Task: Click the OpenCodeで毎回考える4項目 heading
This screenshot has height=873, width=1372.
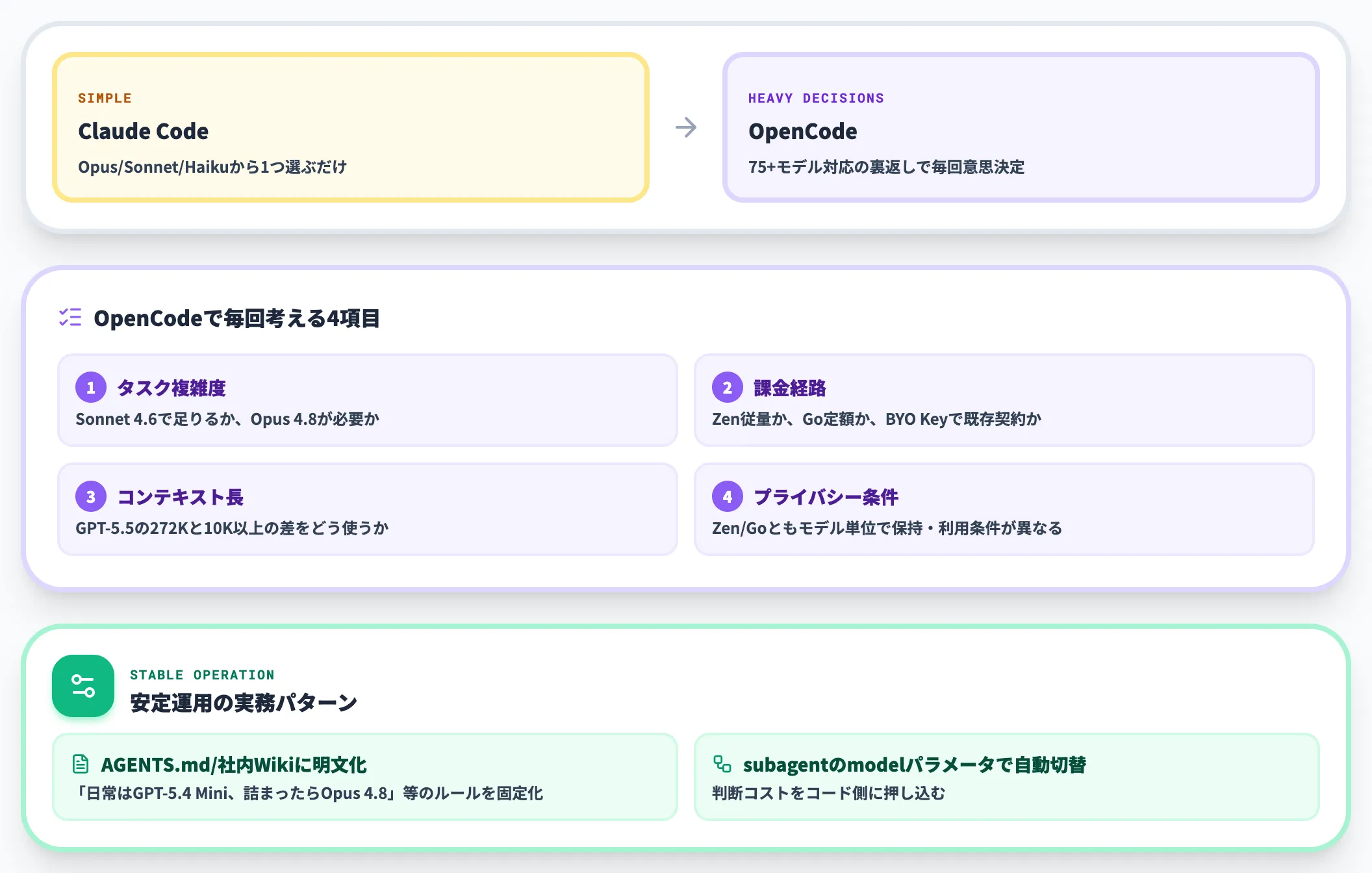Action: point(236,318)
